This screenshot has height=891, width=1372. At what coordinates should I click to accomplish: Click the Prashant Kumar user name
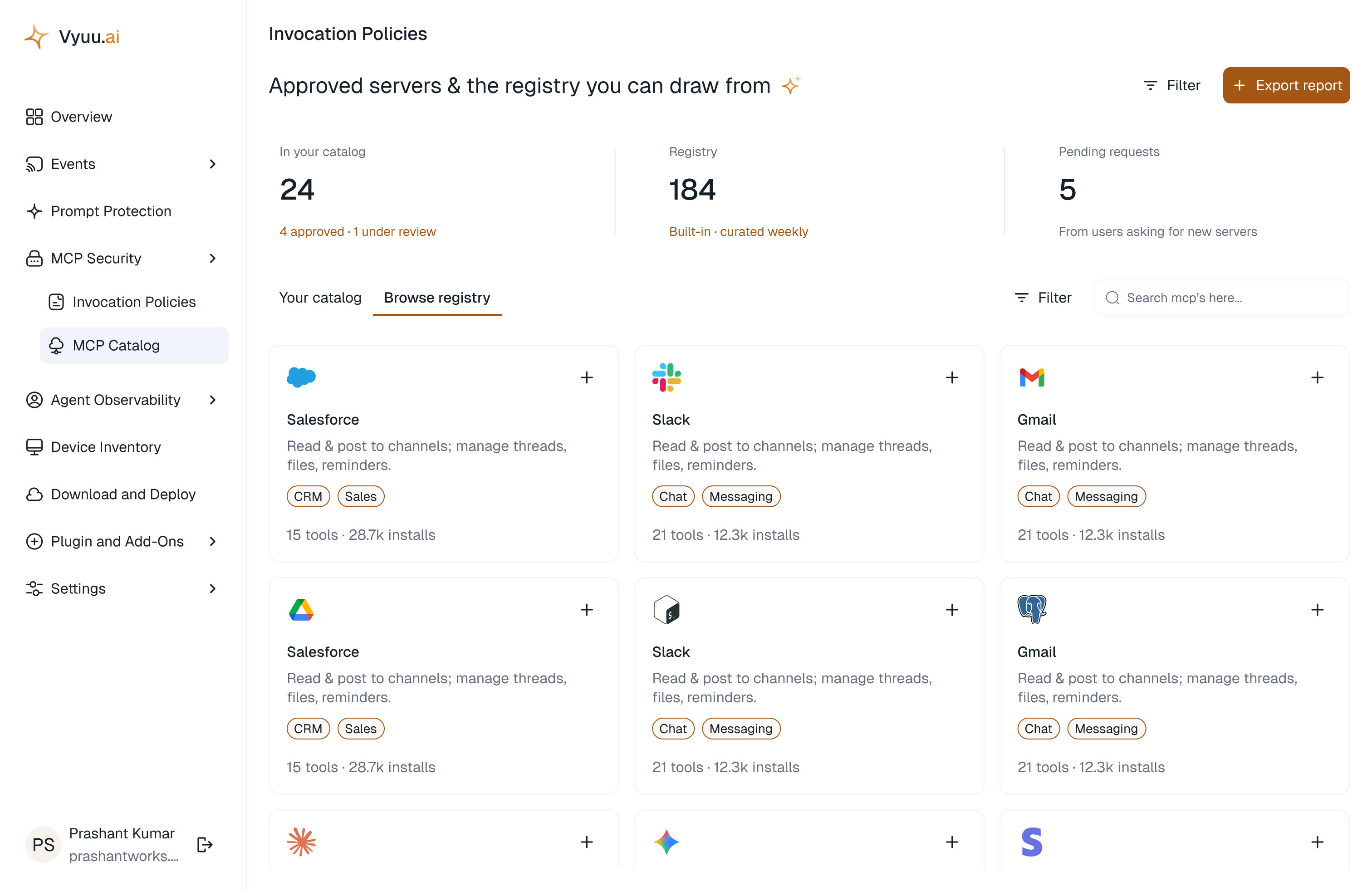(x=122, y=833)
